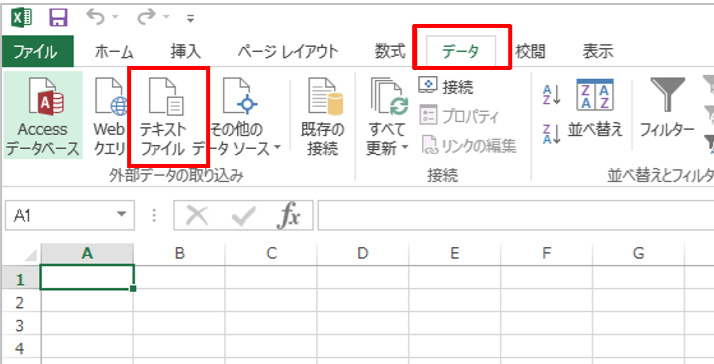
Task: Click cell D3
Action: pos(363,324)
